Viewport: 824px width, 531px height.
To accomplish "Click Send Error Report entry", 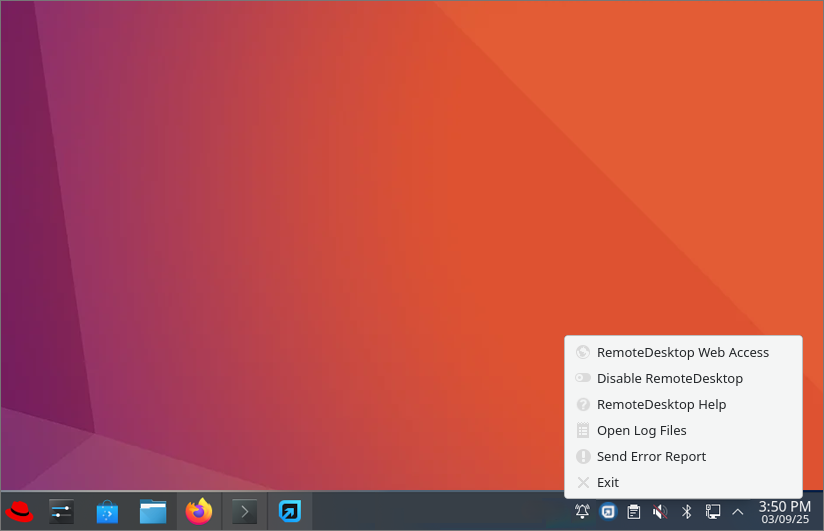I will (651, 456).
